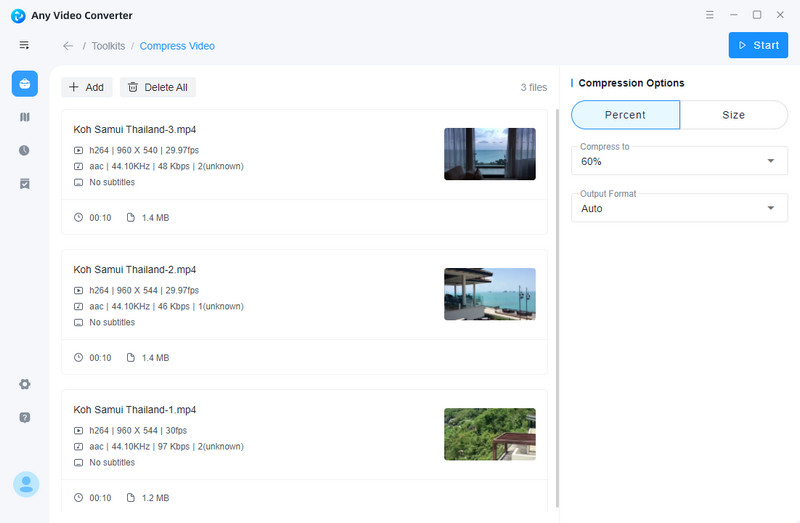The height and width of the screenshot is (523, 800).
Task: Start the compression process
Action: click(758, 45)
